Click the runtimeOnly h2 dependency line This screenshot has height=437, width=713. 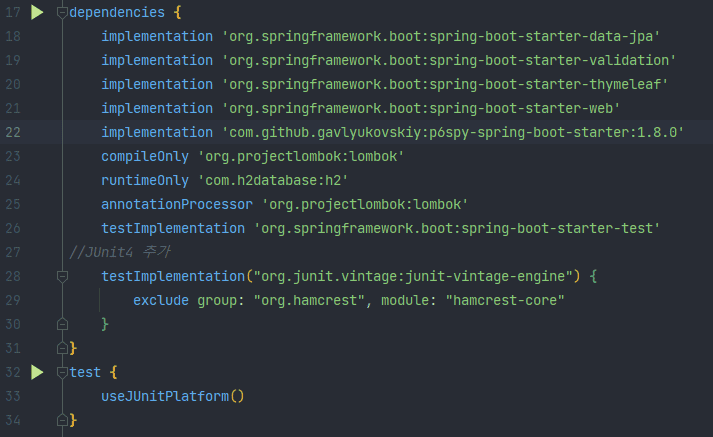coord(225,181)
